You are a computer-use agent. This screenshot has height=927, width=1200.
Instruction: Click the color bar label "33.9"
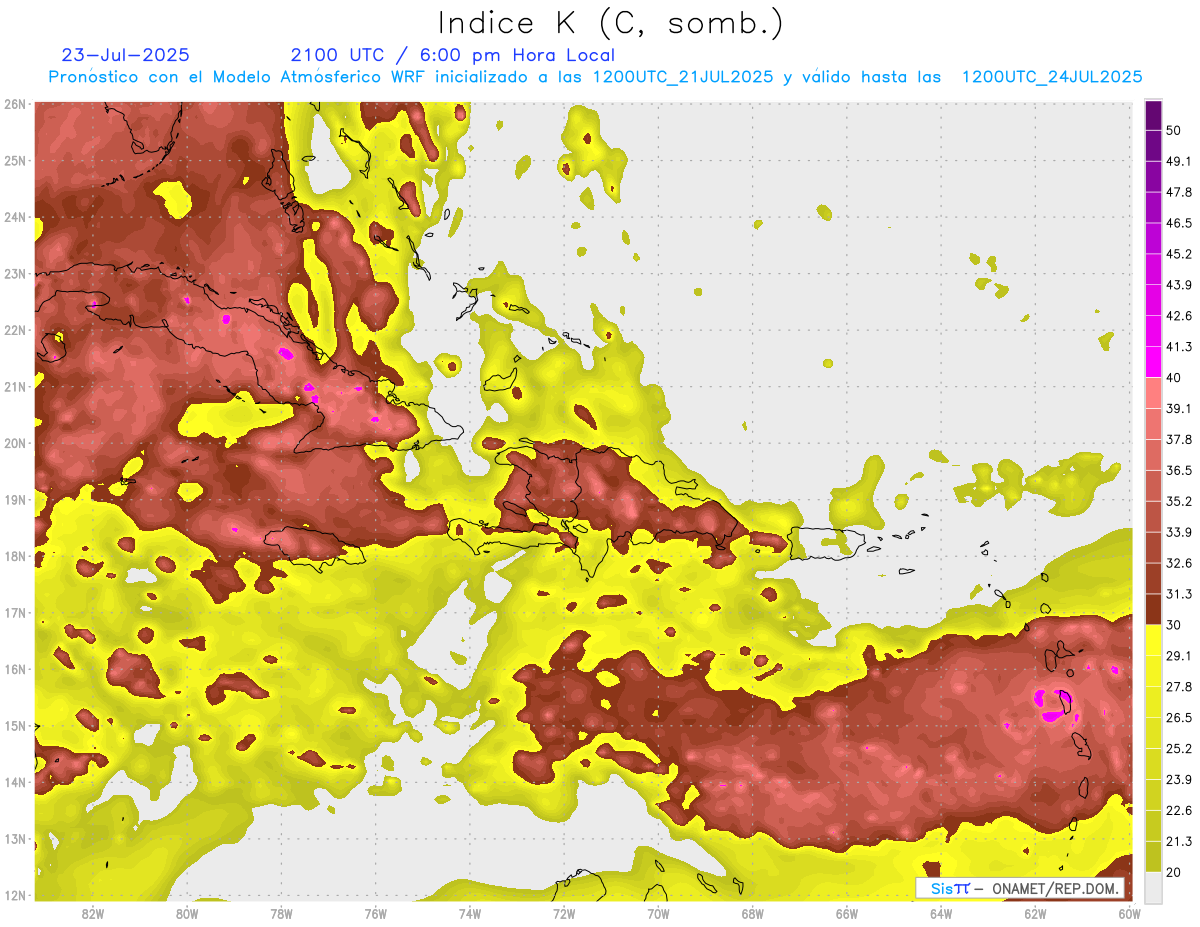click(x=1179, y=532)
